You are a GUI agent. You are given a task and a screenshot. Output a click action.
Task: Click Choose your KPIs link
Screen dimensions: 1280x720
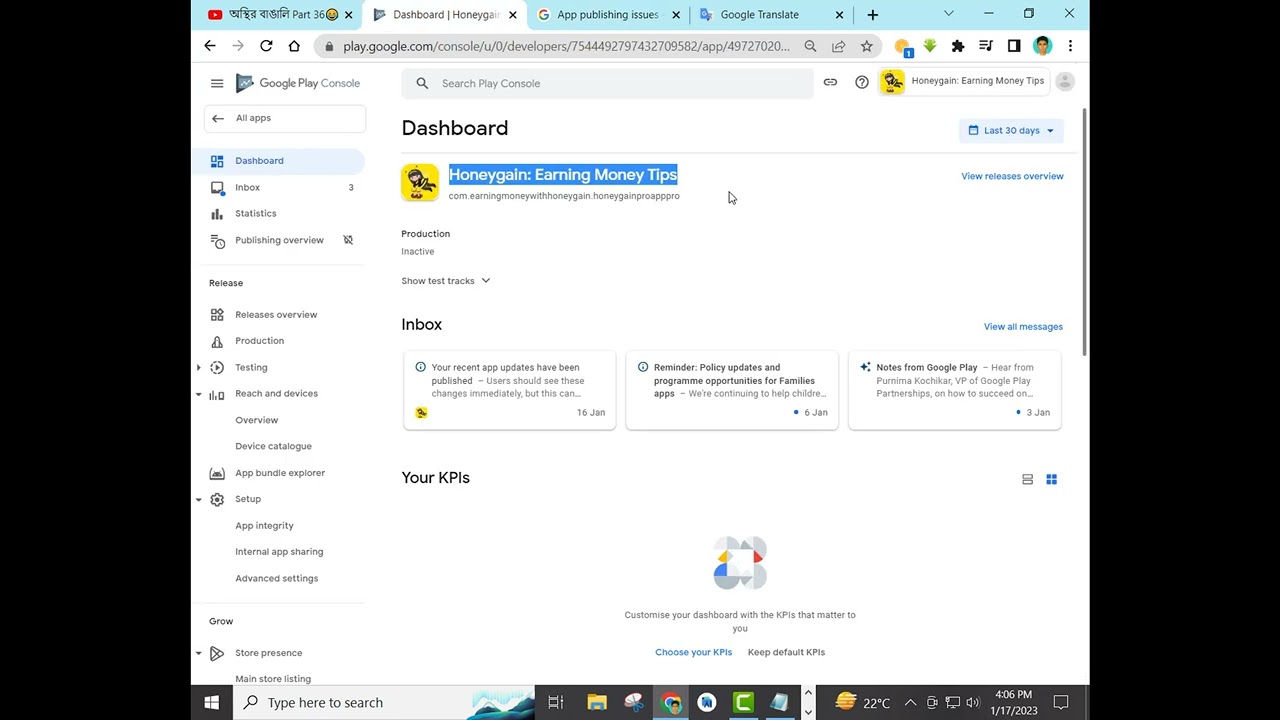pyautogui.click(x=693, y=653)
